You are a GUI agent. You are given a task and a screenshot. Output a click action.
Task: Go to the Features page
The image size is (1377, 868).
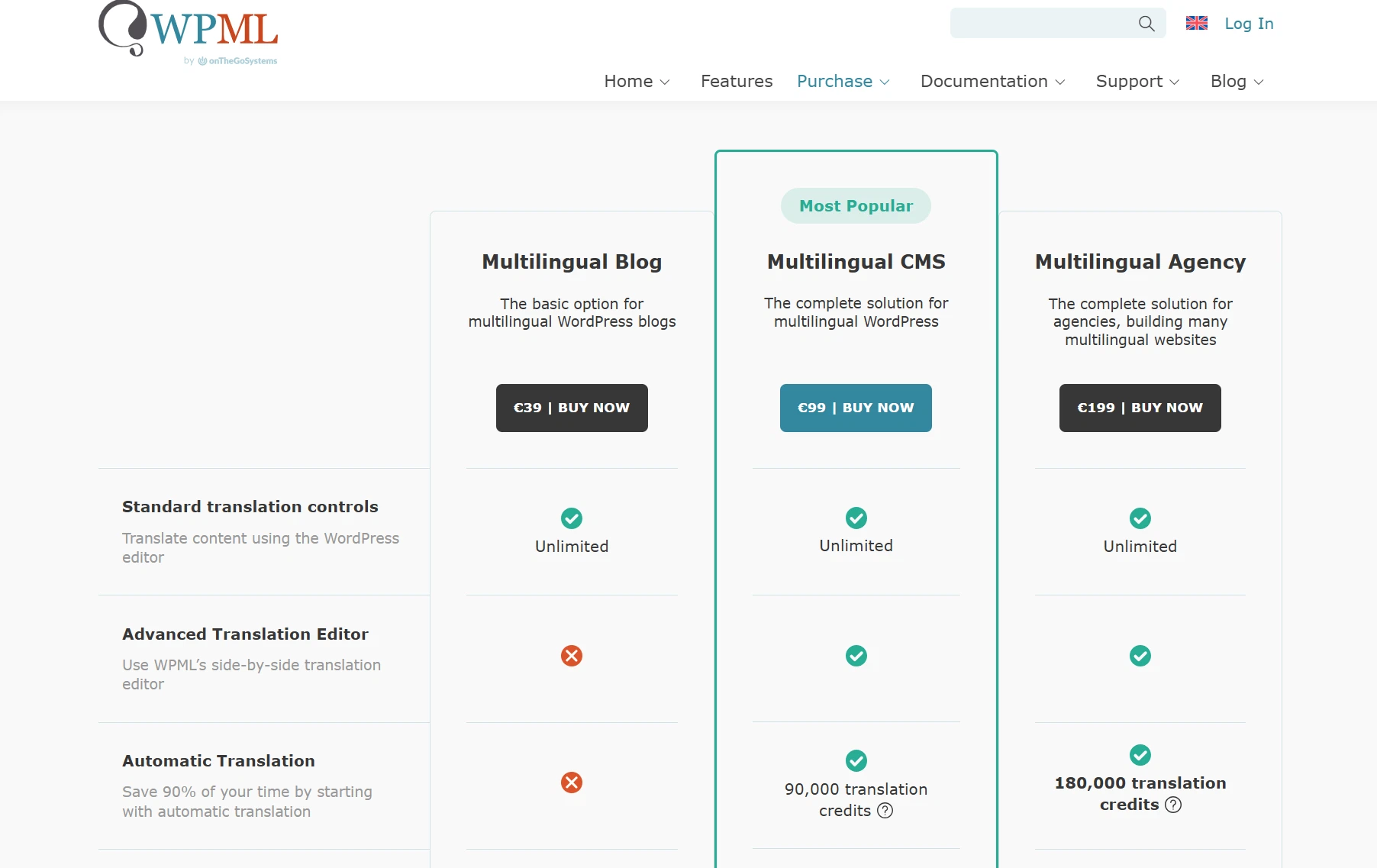[x=737, y=81]
